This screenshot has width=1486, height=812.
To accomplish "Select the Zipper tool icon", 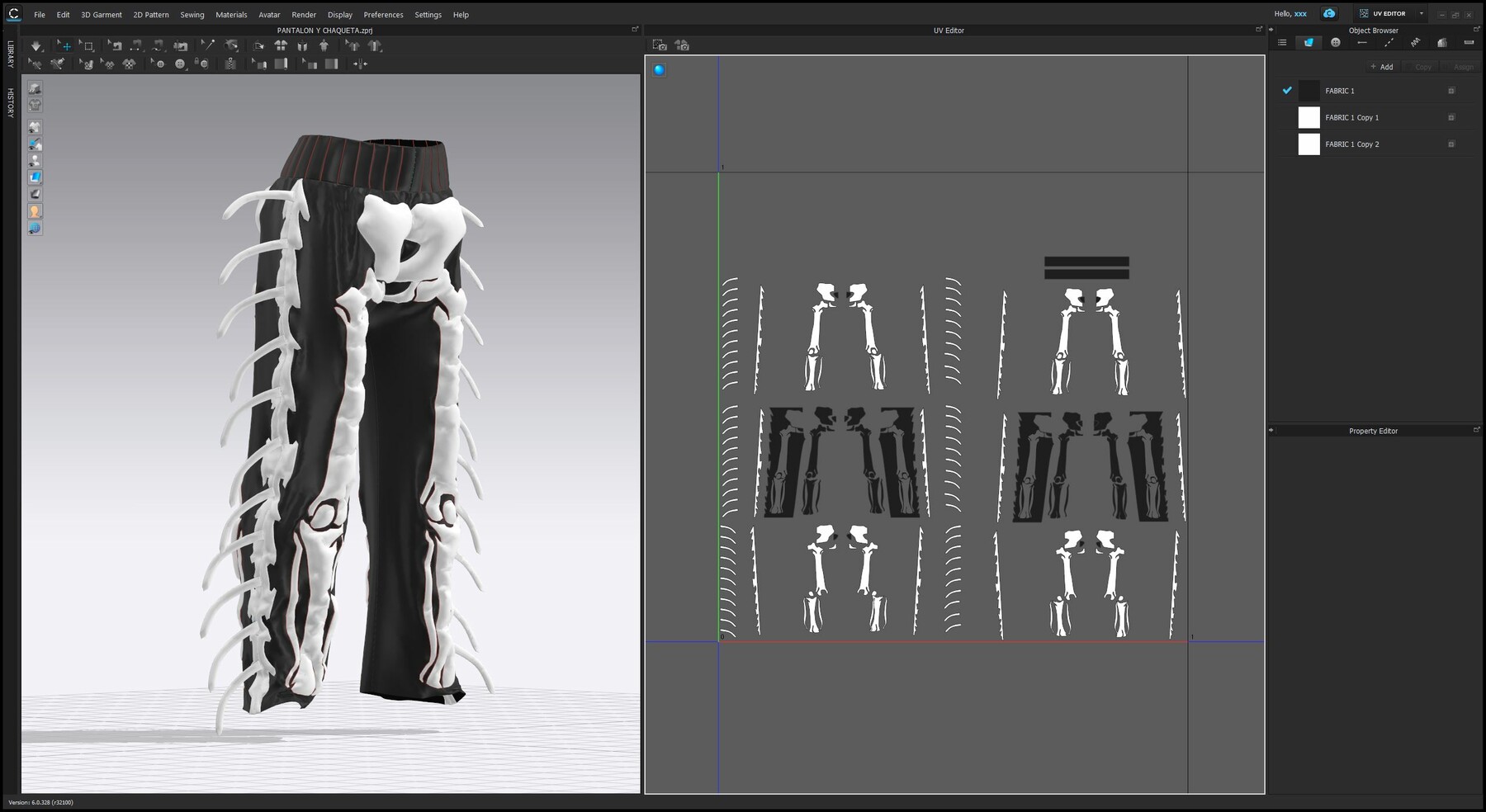I will click(x=230, y=64).
